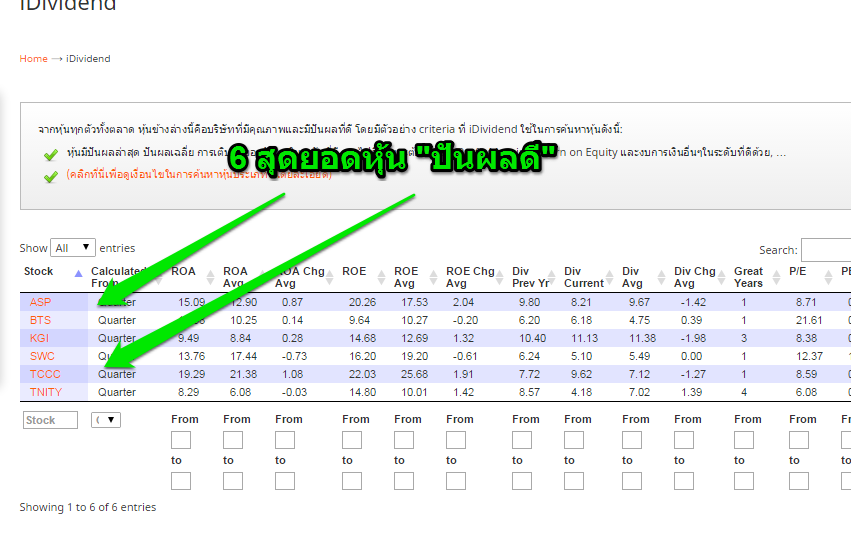Open the Home breadcrumb link
This screenshot has width=851, height=560.
click(34, 59)
